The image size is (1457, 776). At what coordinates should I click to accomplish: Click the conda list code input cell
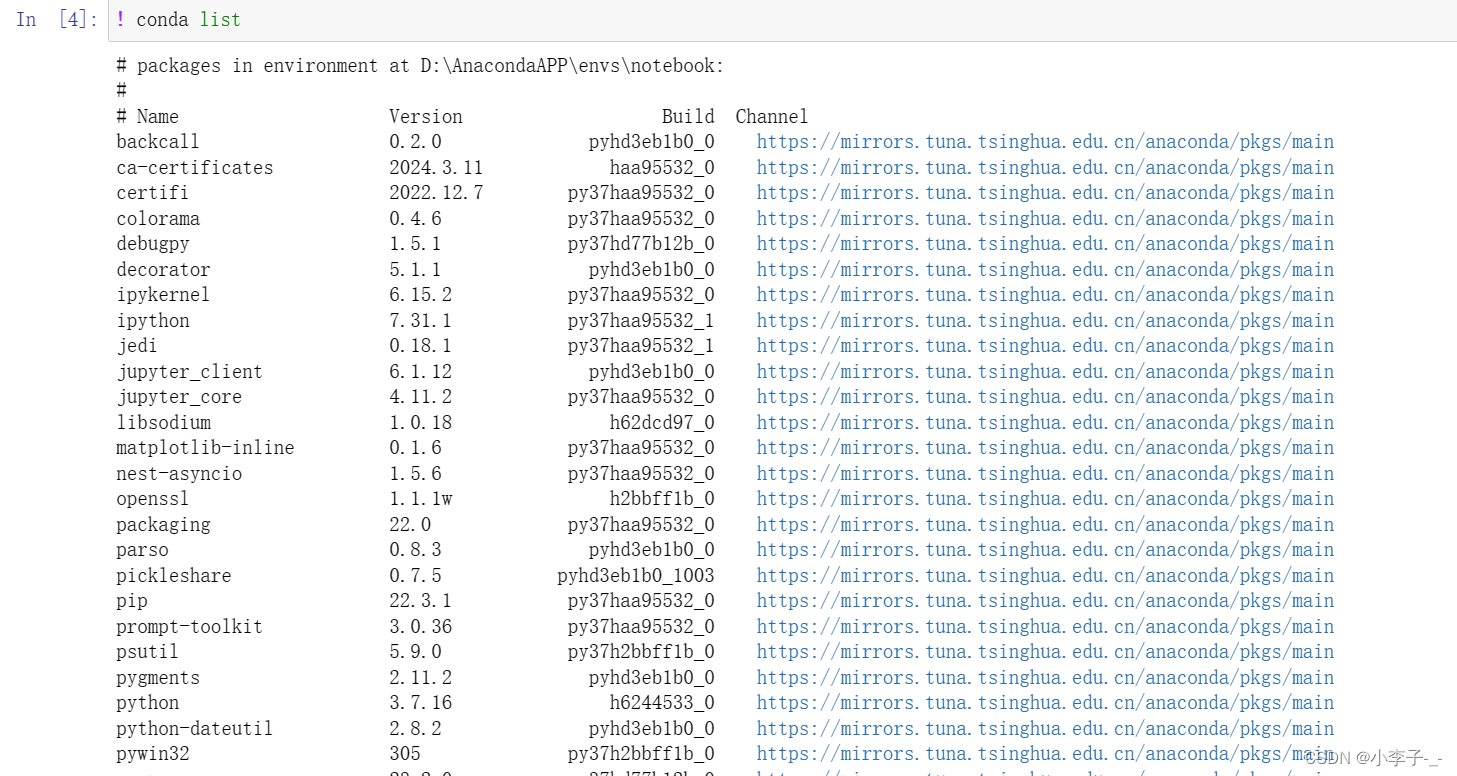pyautogui.click(x=782, y=20)
